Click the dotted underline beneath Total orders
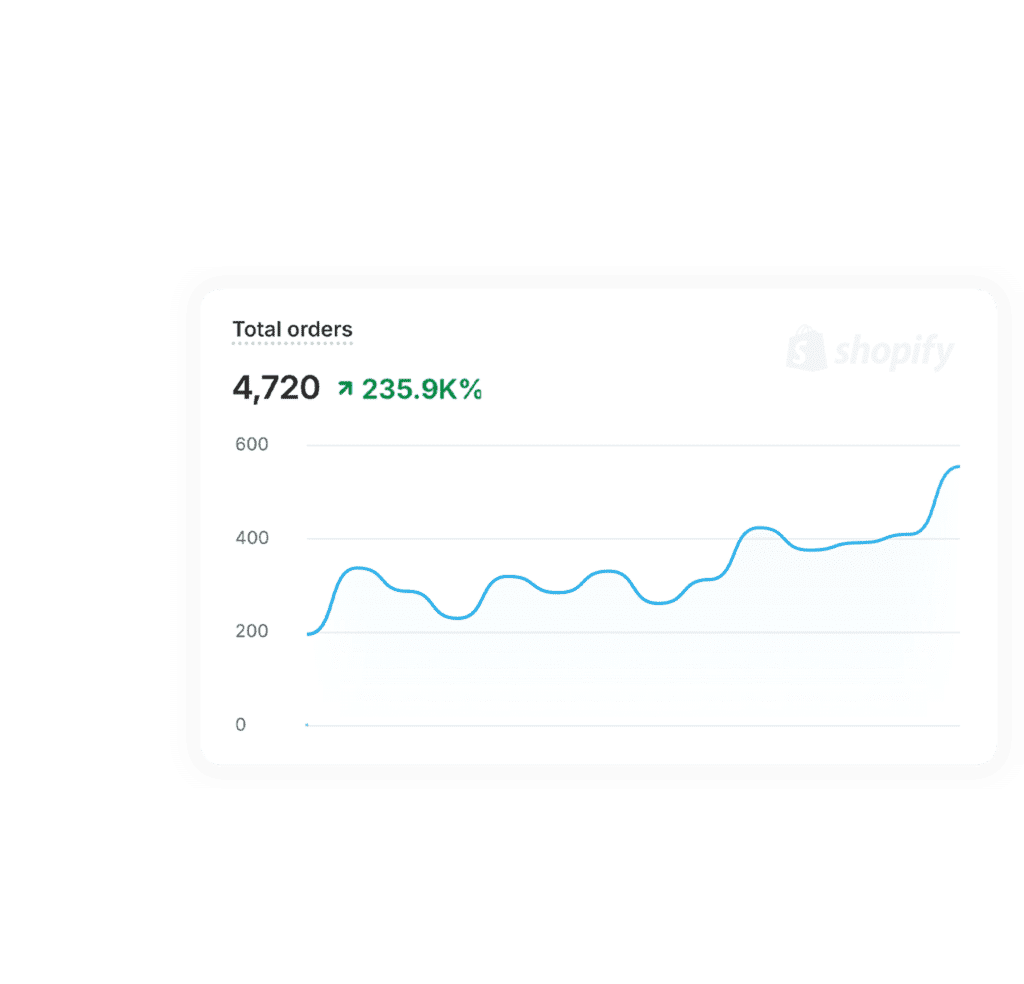Image resolution: width=1024 pixels, height=984 pixels. tap(292, 343)
